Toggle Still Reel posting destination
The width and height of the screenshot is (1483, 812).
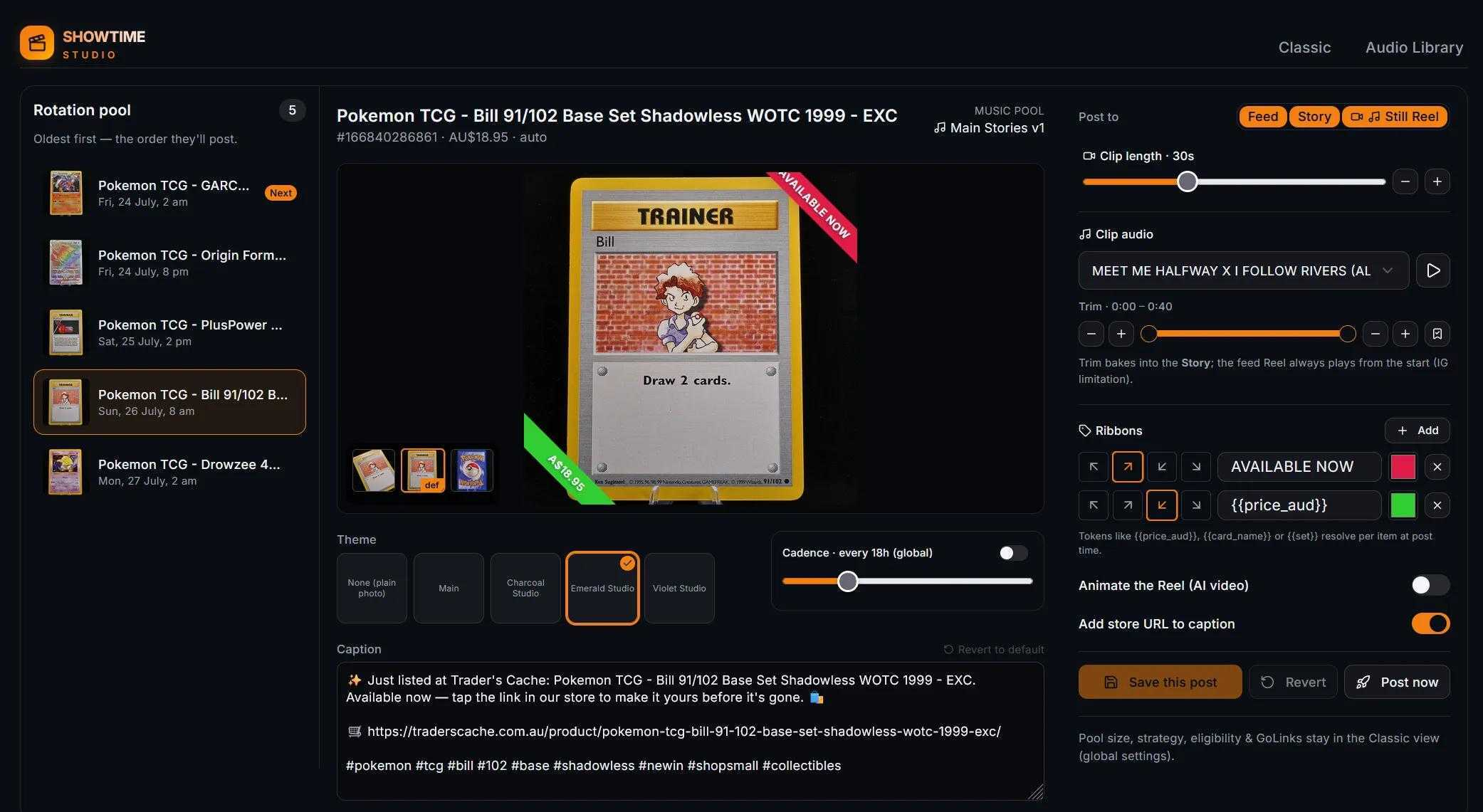(x=1395, y=117)
